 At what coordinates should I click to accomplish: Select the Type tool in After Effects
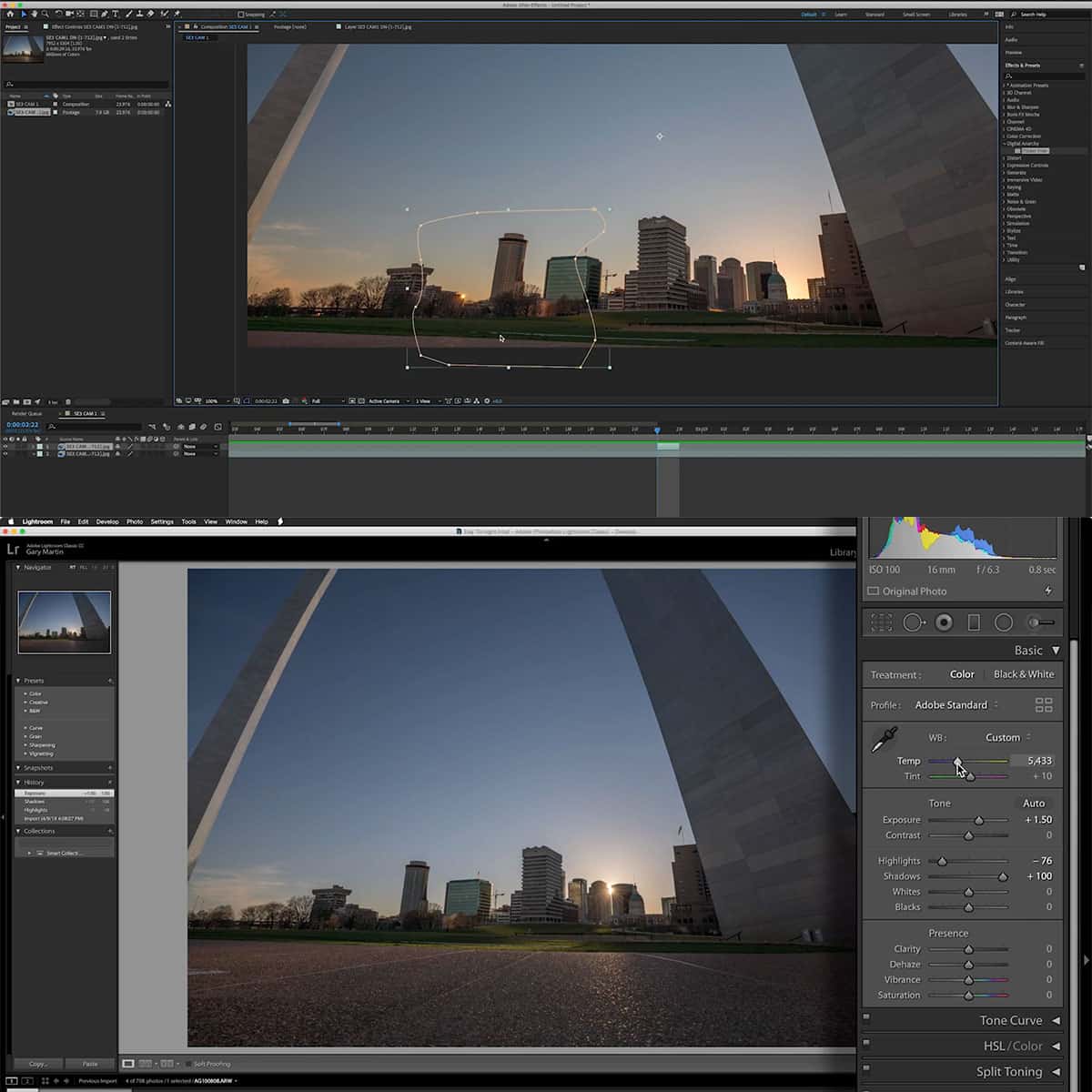pos(116,13)
